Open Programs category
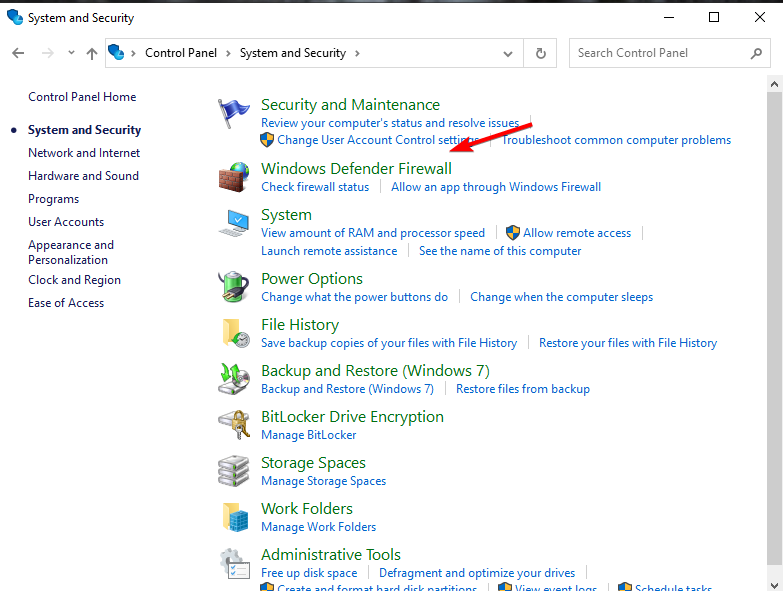 click(53, 199)
